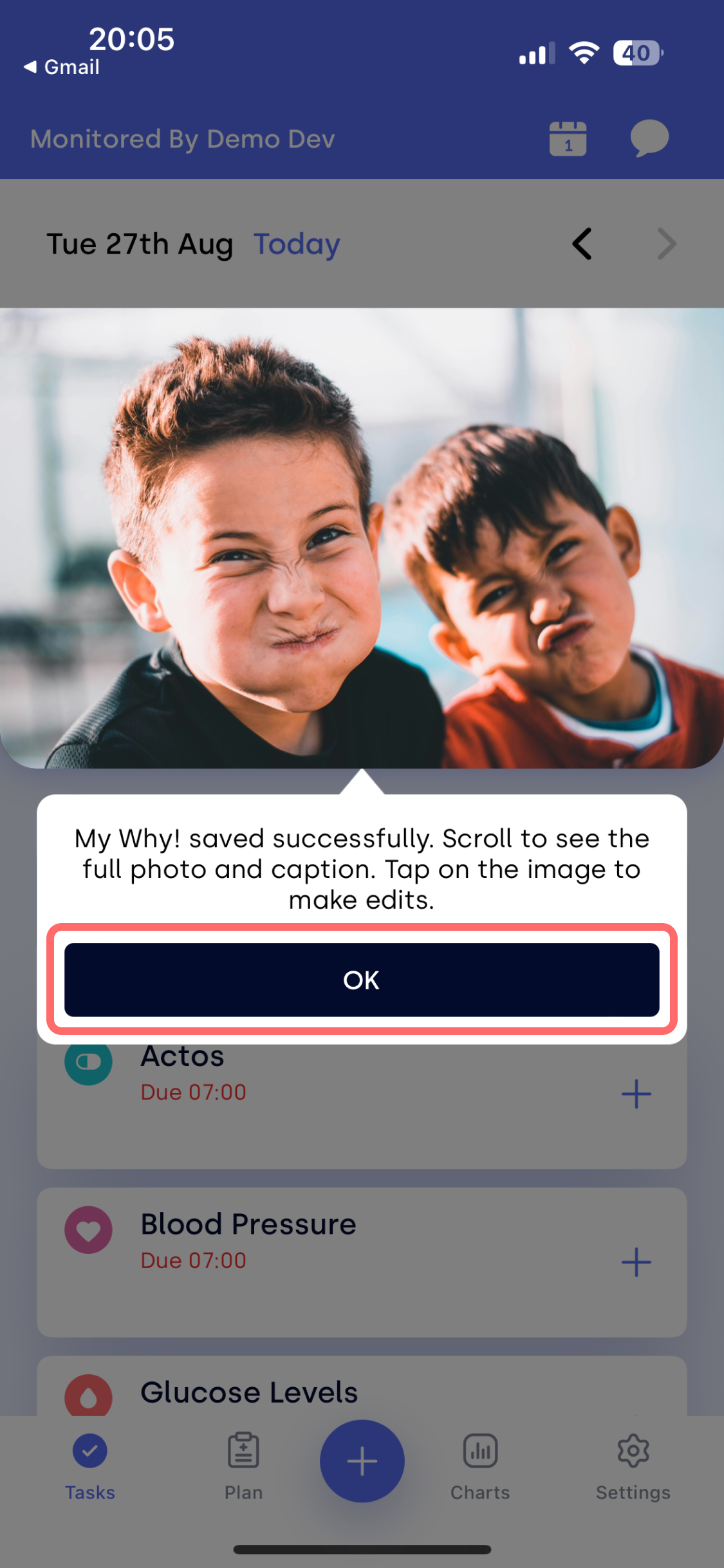Open the calendar icon in header
This screenshot has height=1568, width=724.
pyautogui.click(x=568, y=138)
